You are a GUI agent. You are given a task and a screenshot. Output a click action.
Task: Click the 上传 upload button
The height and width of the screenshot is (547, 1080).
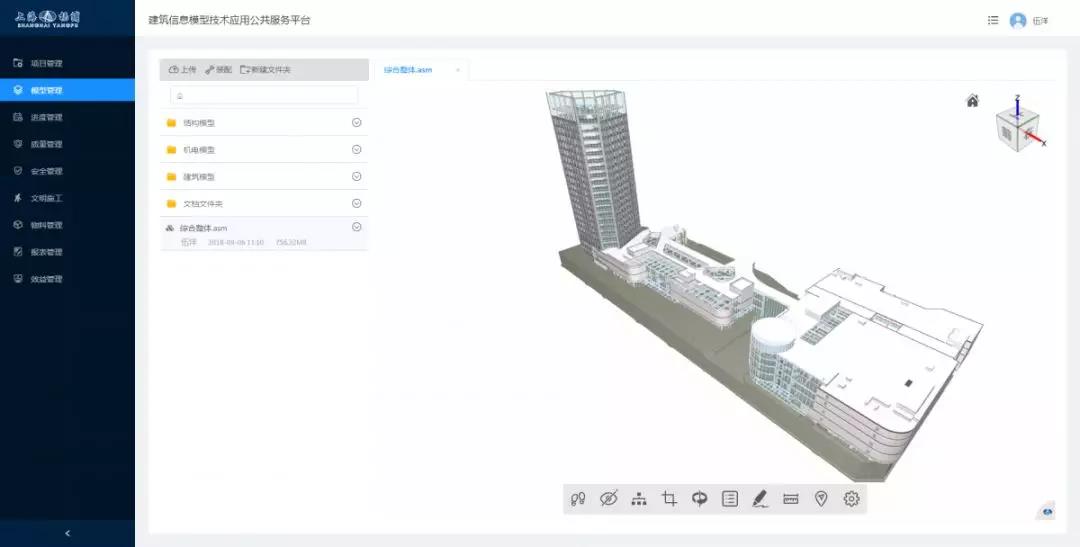[182, 70]
